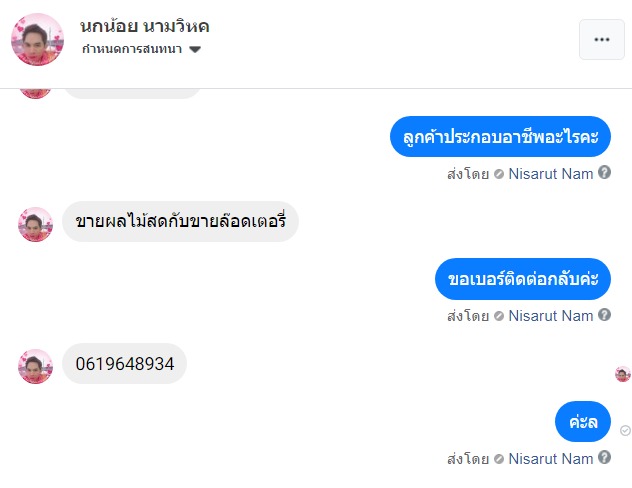
Task: Click the help icon under the occupation question
Action: pyautogui.click(x=604, y=173)
